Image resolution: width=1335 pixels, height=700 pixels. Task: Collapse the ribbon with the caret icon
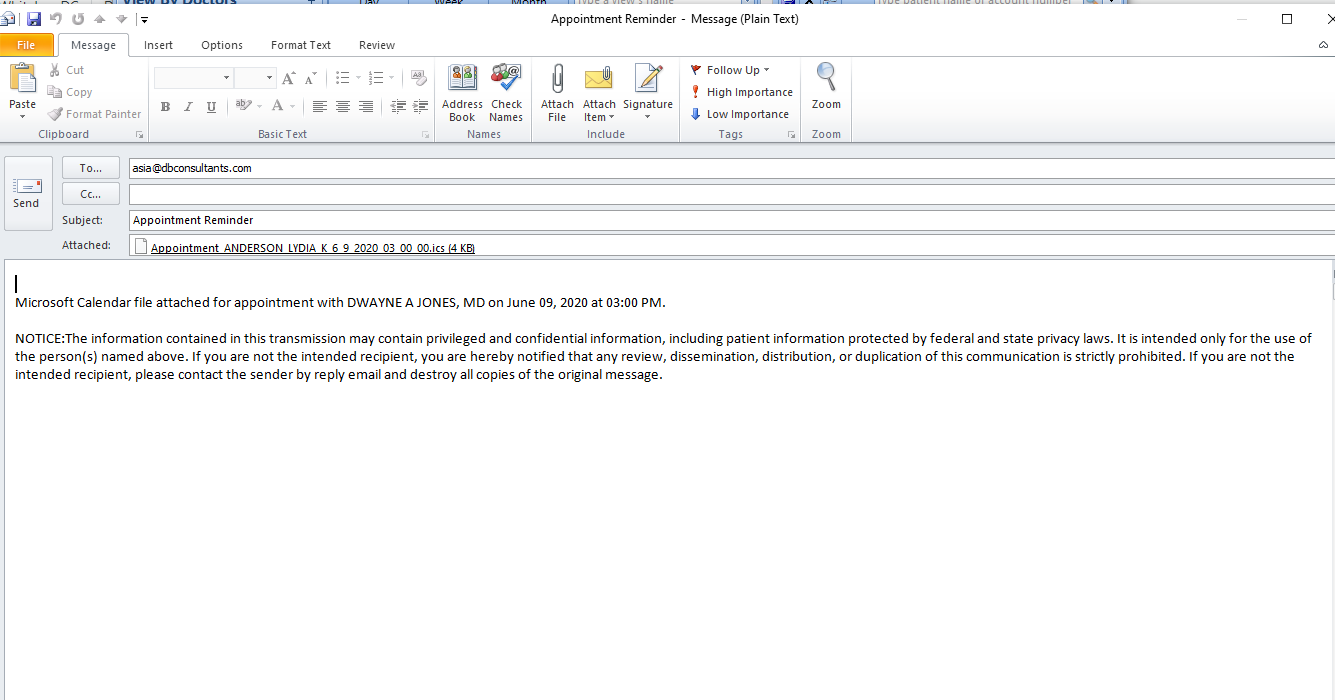(1324, 45)
